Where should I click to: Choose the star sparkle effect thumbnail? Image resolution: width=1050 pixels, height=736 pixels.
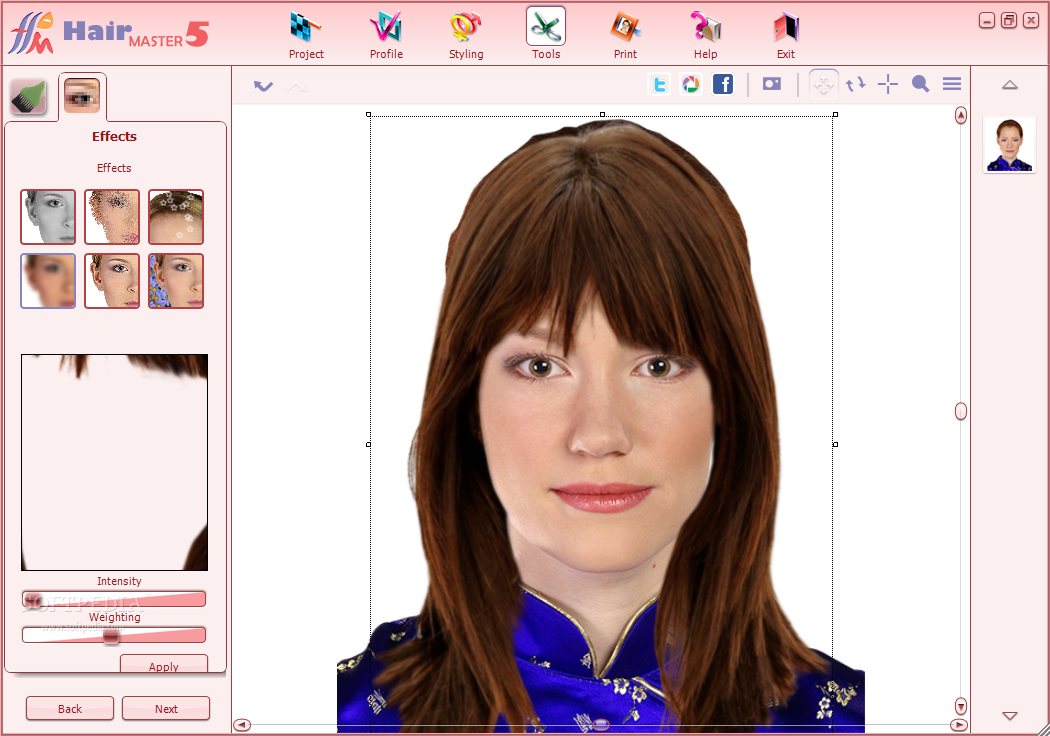176,217
